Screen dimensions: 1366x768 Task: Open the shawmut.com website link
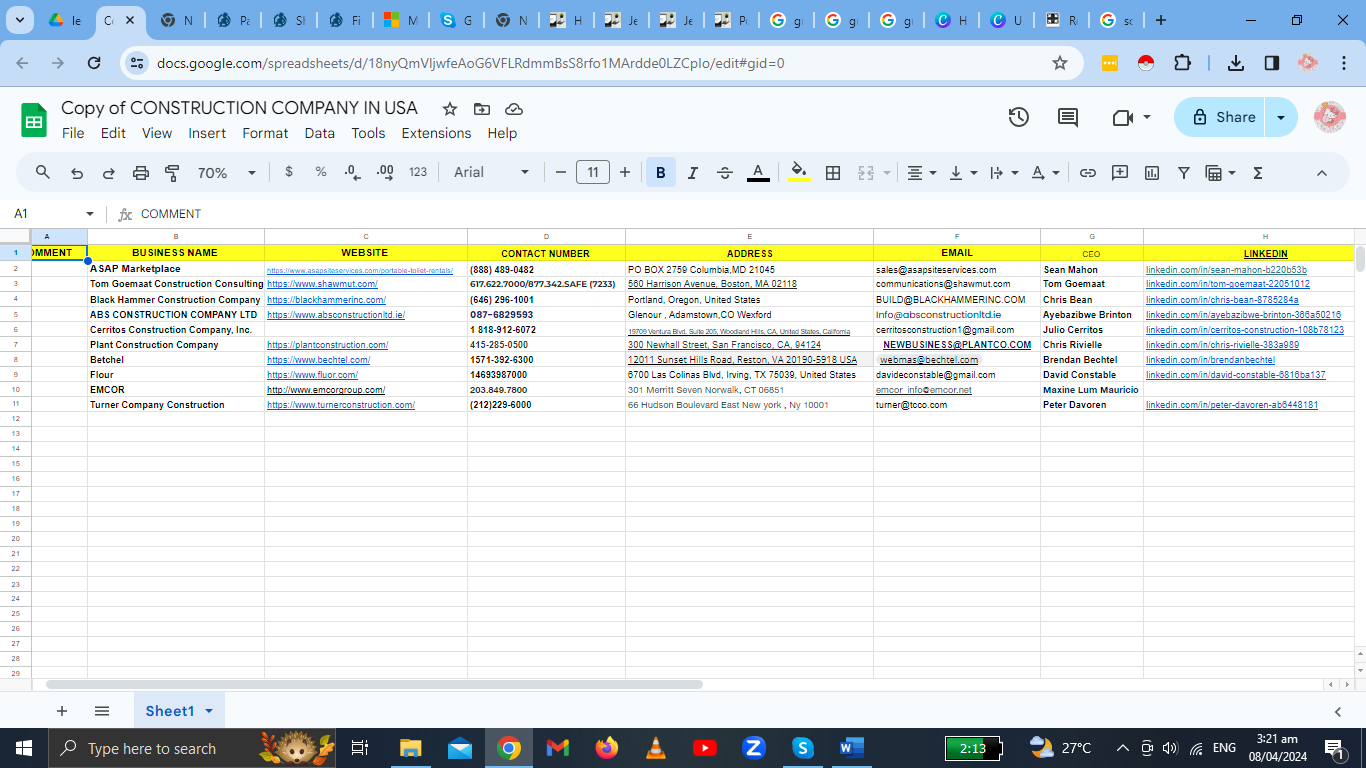coord(322,284)
